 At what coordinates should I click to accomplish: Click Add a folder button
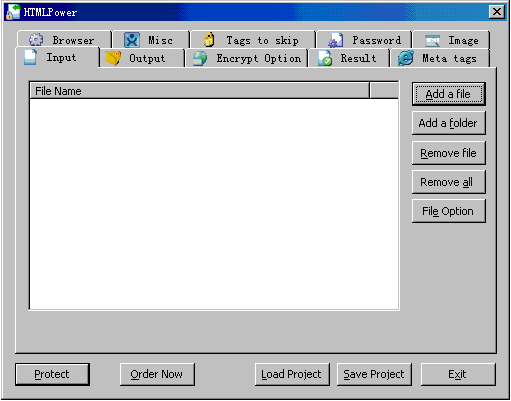[449, 123]
